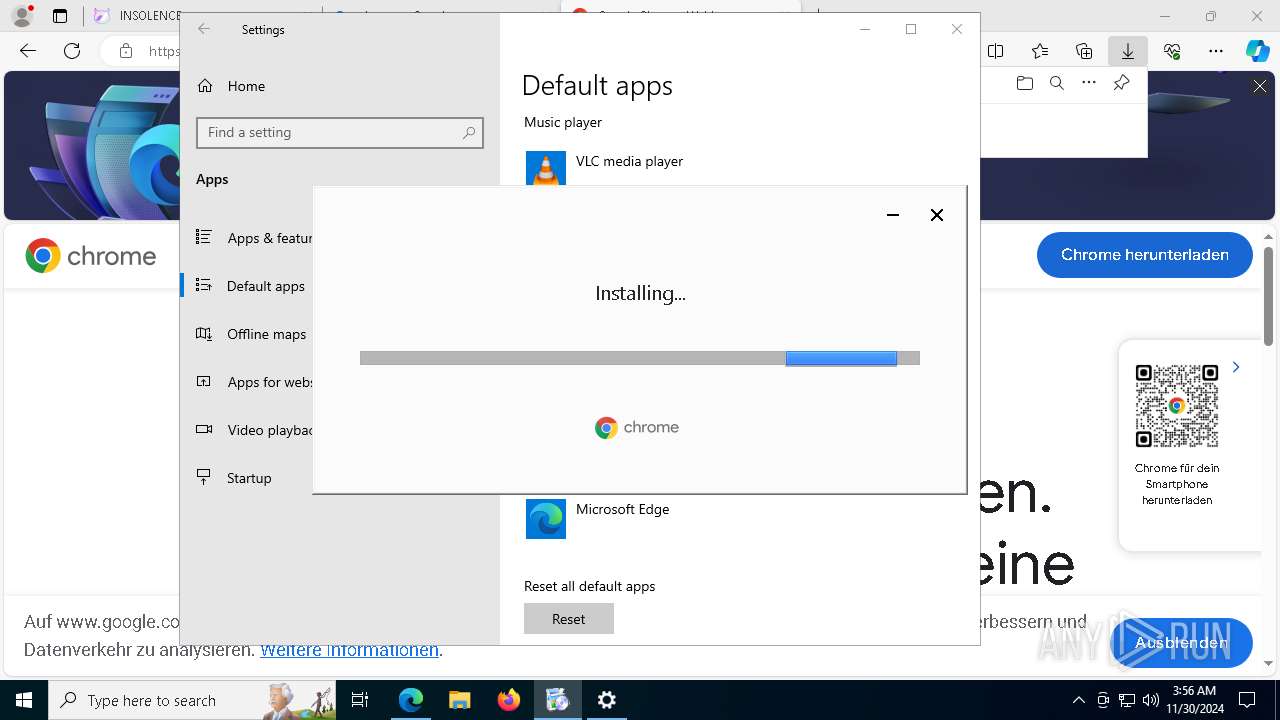
Task: Close the Edge promo banner
Action: pos(1260,87)
